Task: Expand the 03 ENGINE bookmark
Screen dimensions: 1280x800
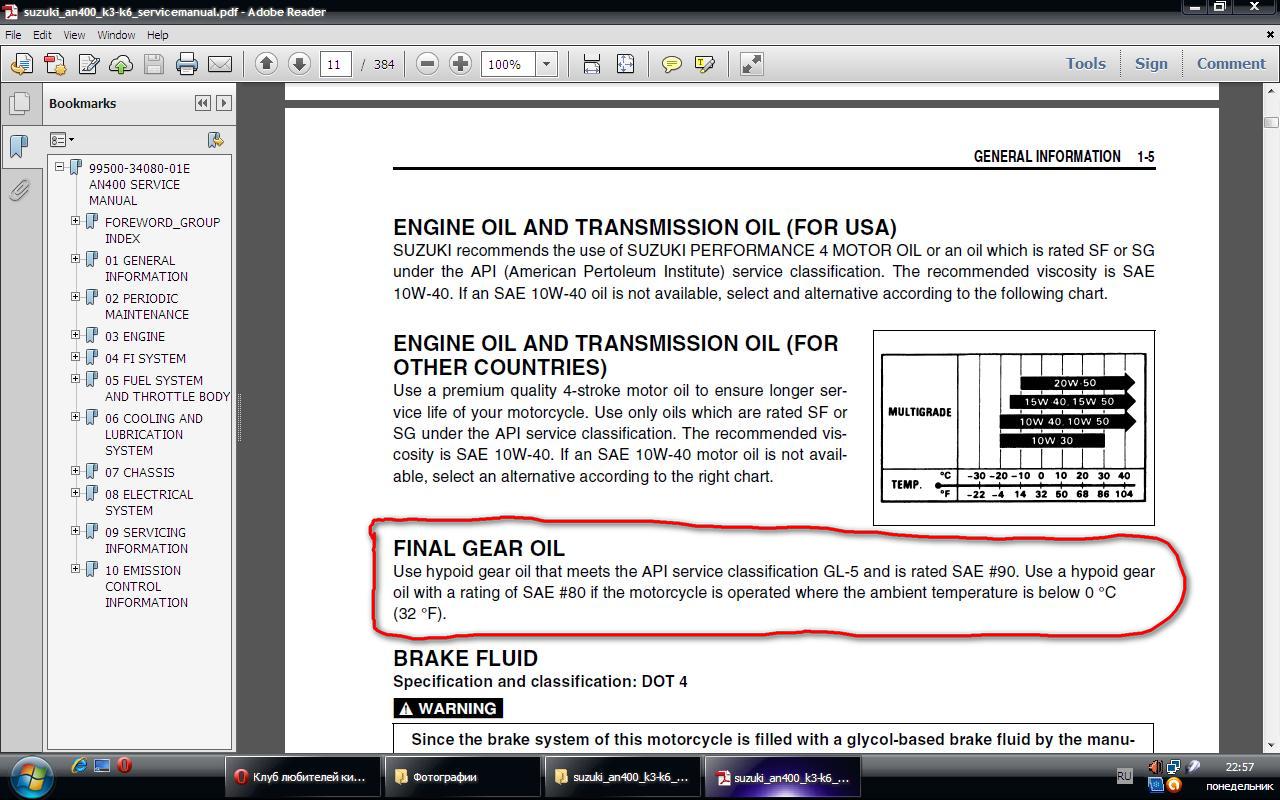Action: pyautogui.click(x=76, y=335)
